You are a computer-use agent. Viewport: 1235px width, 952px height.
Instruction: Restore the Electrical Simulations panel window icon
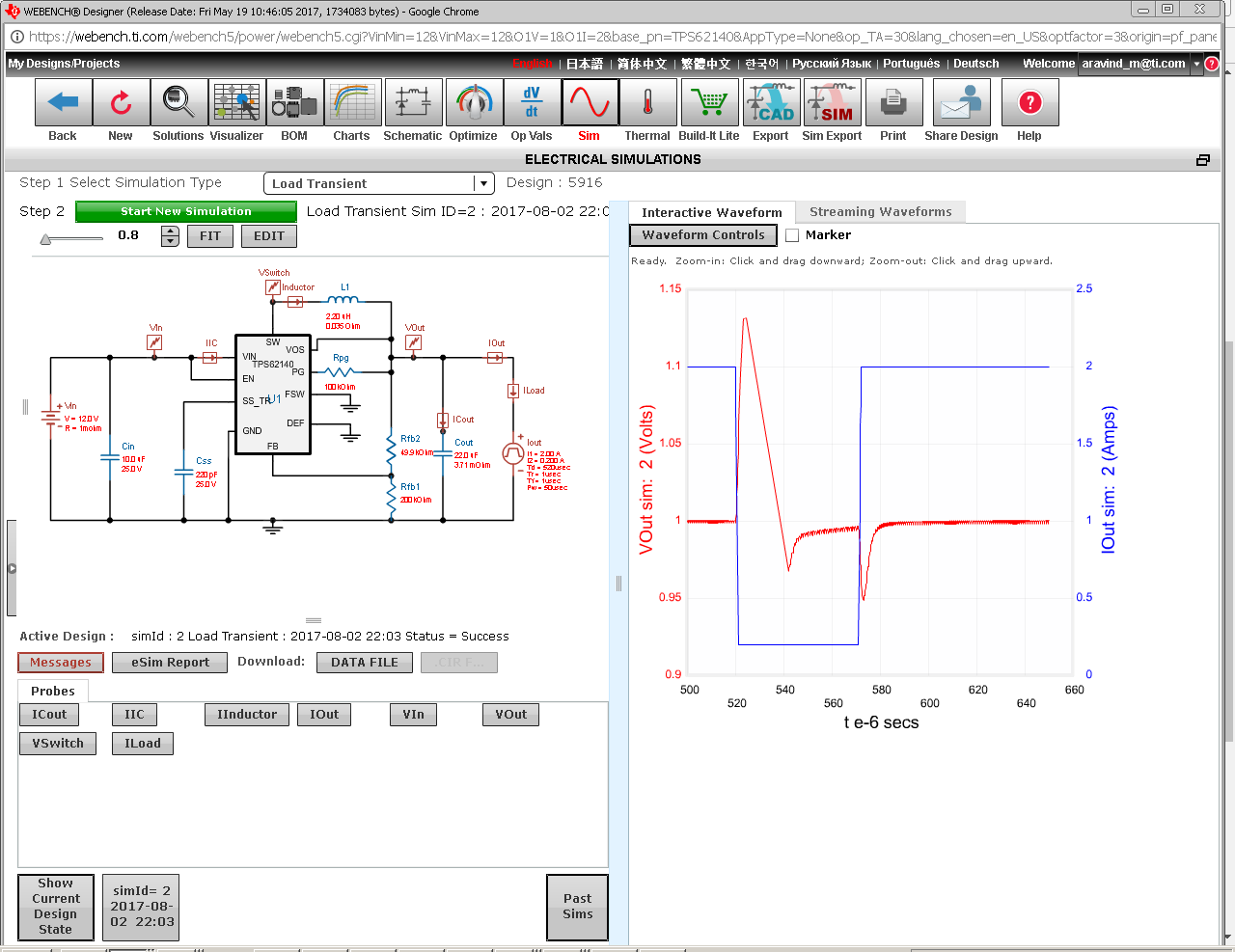point(1202,160)
